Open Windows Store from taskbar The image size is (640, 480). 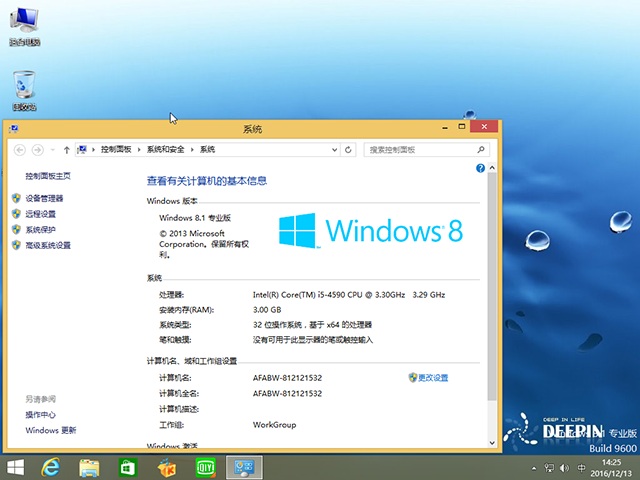point(128,468)
